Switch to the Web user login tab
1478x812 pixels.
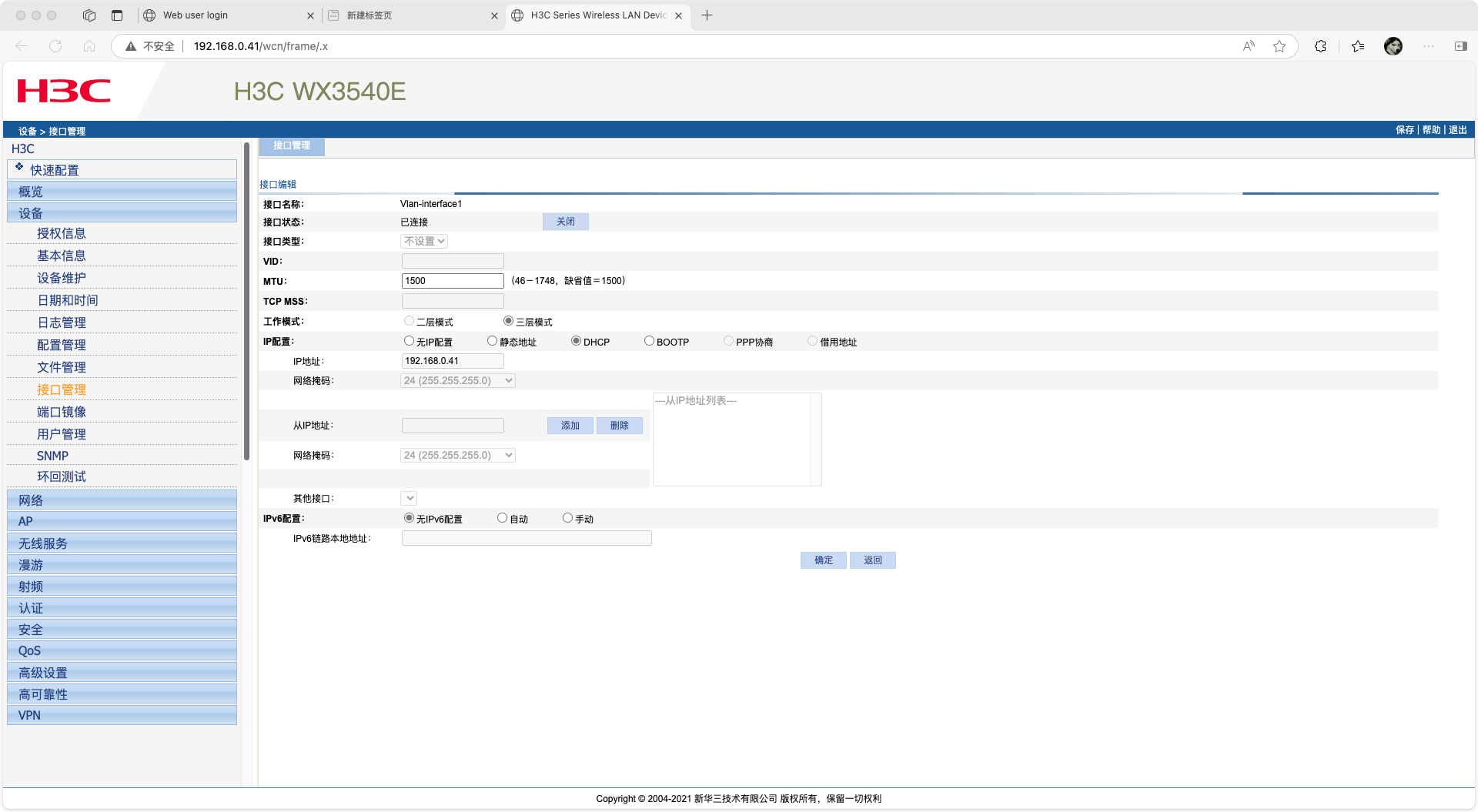[229, 15]
